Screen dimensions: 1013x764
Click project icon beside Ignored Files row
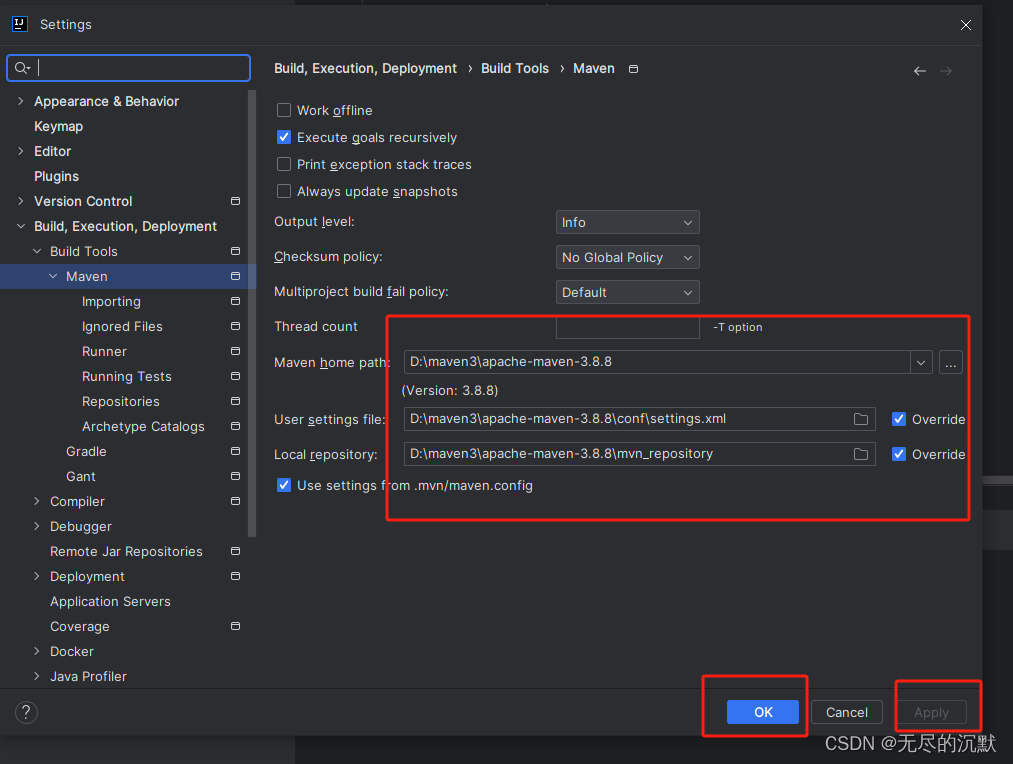tap(235, 326)
